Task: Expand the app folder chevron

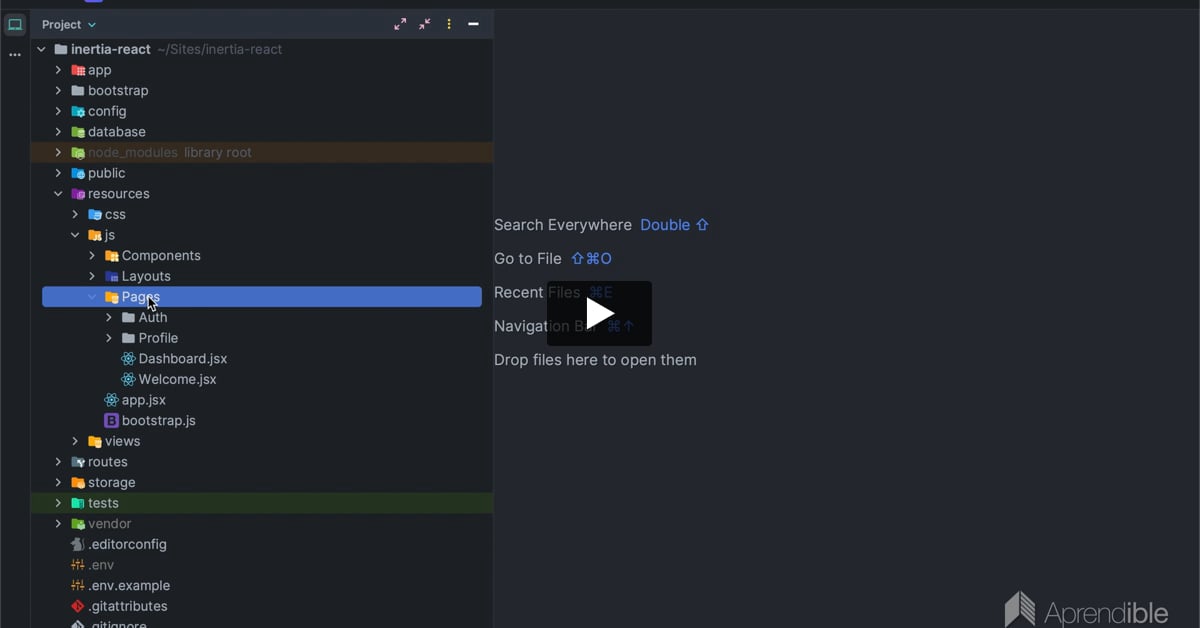Action: [x=58, y=70]
